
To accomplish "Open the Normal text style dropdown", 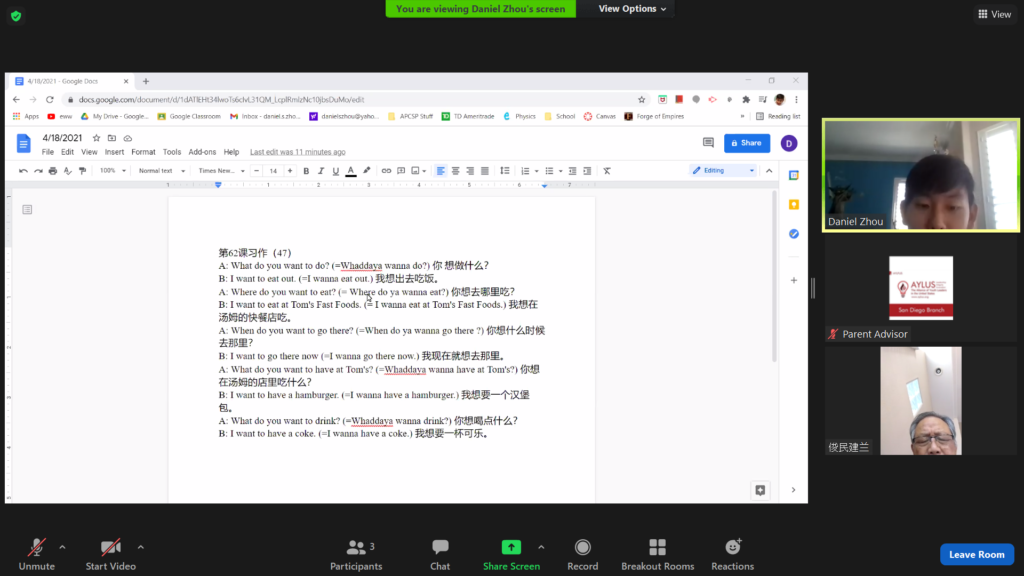I will pos(161,171).
